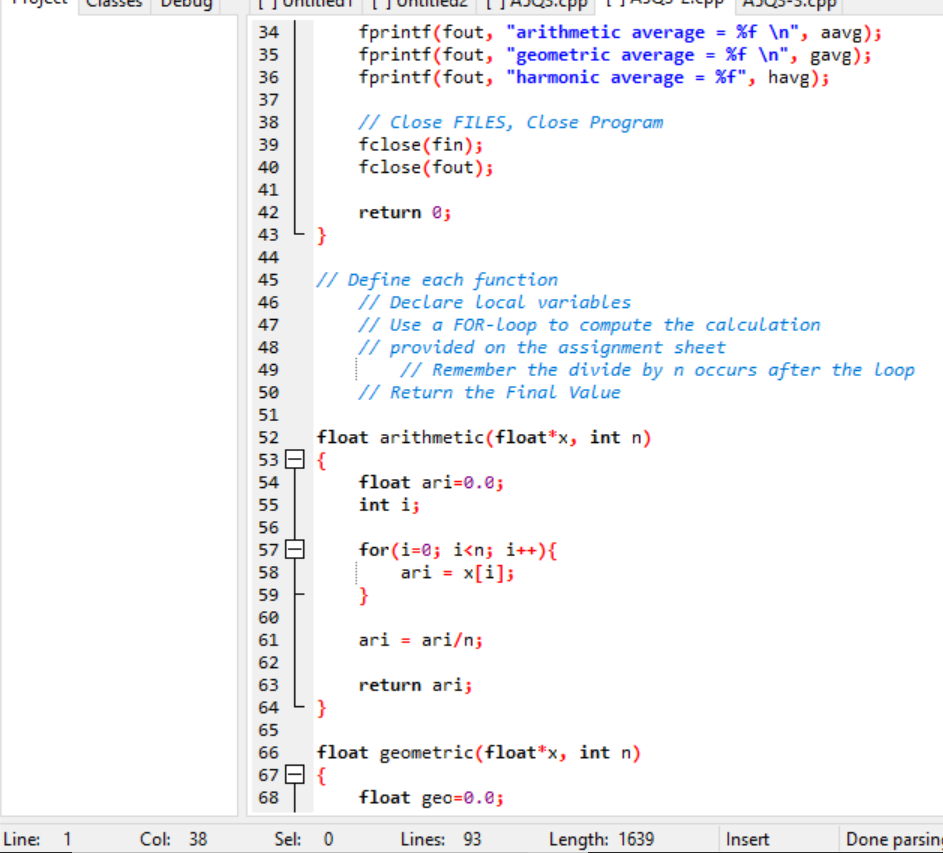
Task: Click the '// Return the Final Value' comment
Action: (490, 393)
